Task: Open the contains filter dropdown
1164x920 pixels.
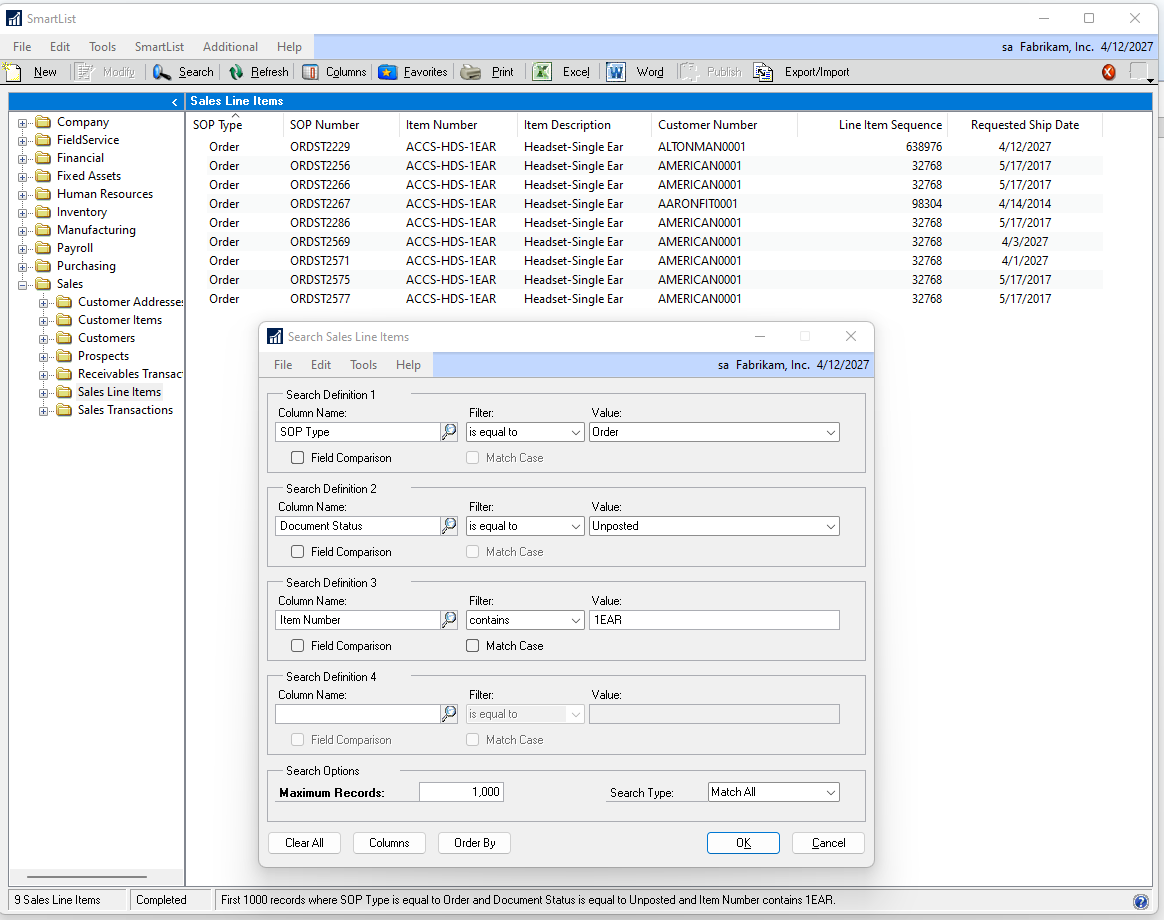Action: pyautogui.click(x=576, y=620)
